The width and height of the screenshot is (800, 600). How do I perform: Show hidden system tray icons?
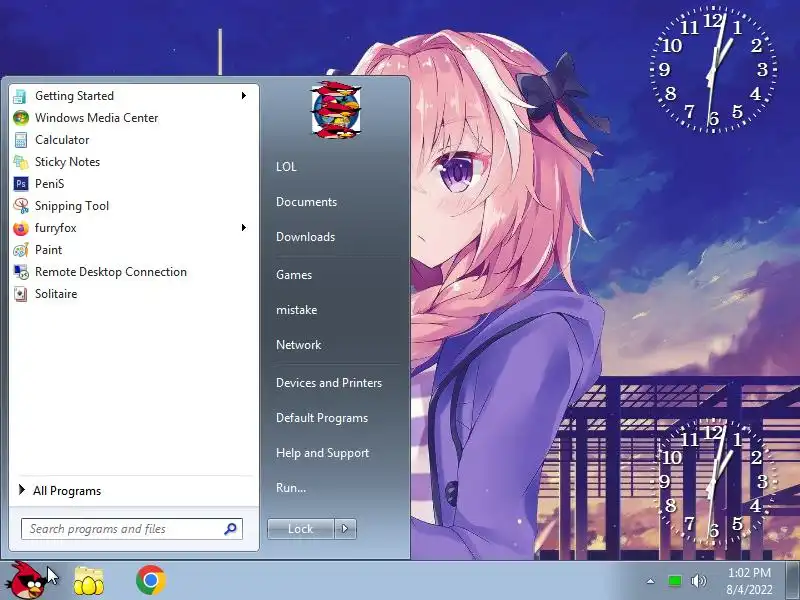[651, 581]
